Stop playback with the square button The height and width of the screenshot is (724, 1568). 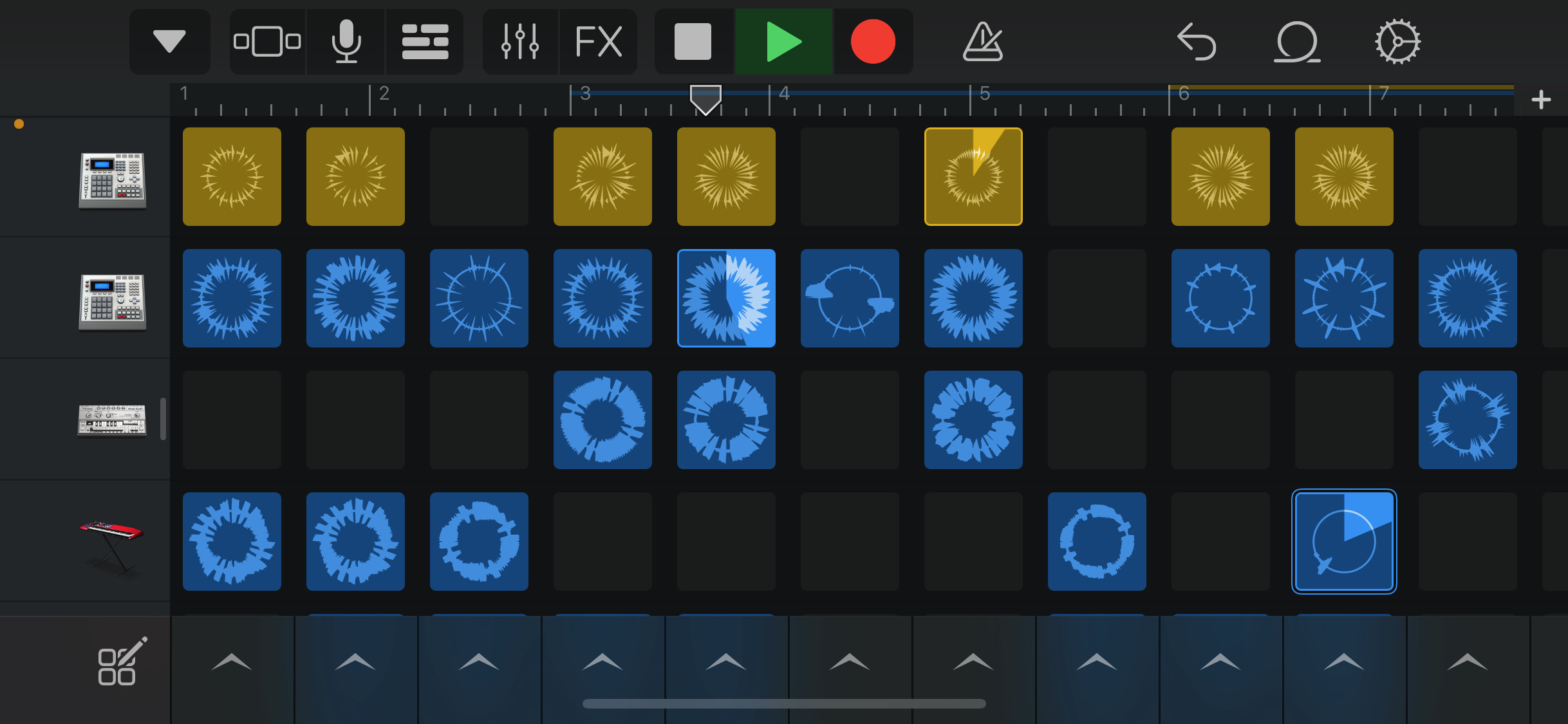[693, 42]
